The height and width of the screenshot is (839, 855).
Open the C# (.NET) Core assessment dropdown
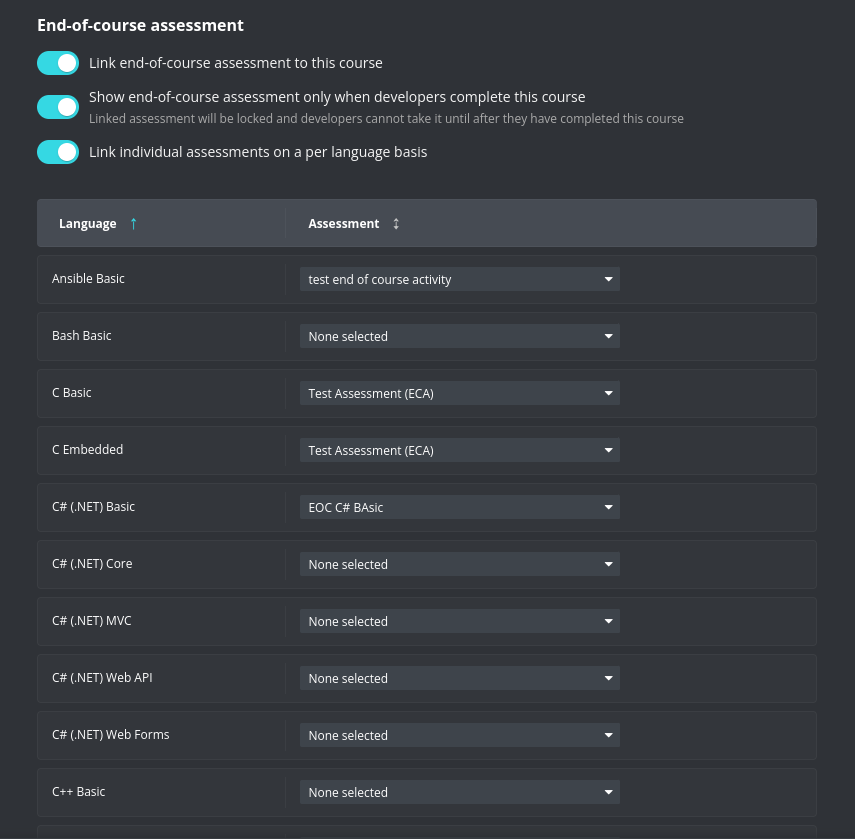[x=459, y=565]
